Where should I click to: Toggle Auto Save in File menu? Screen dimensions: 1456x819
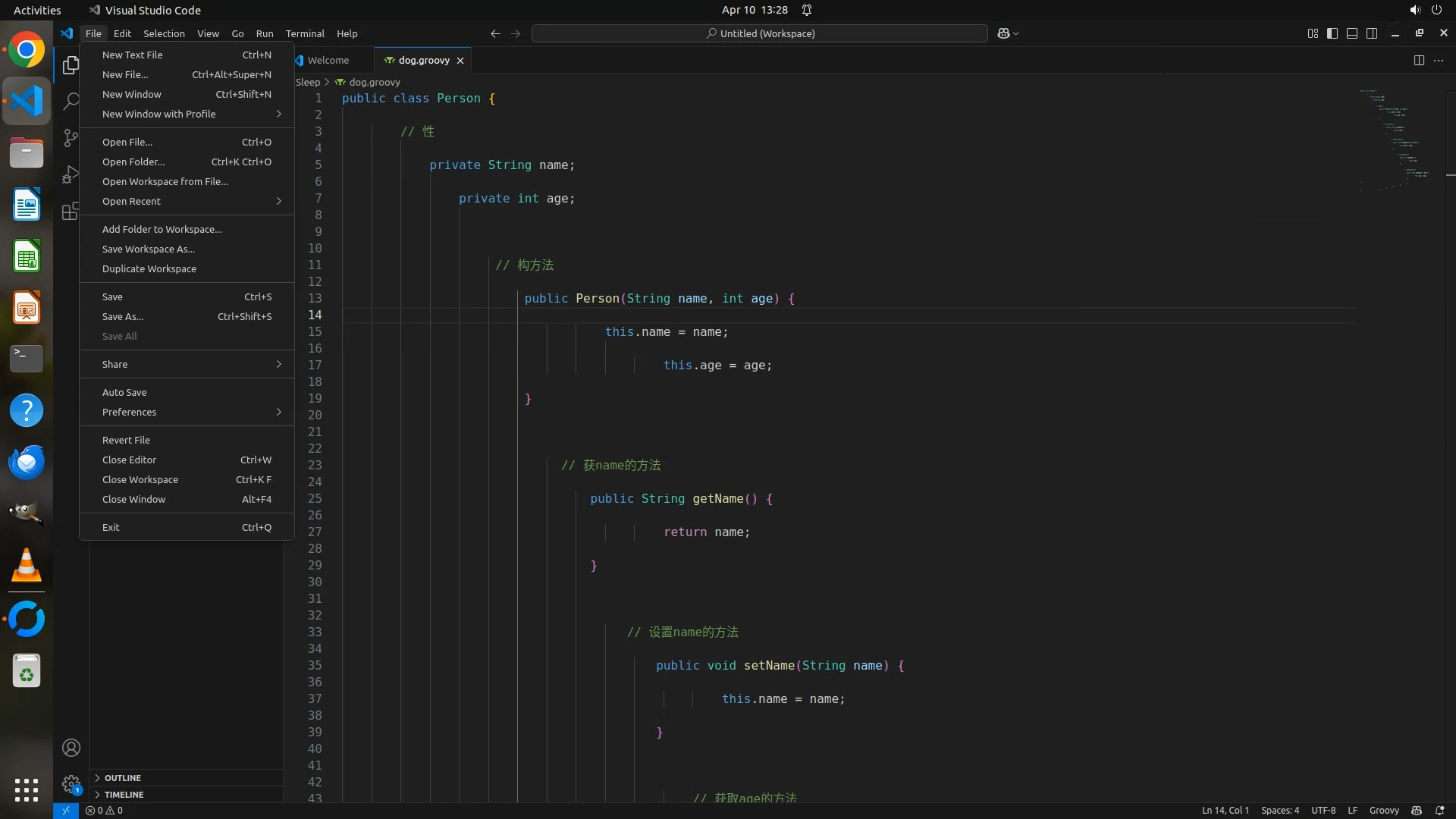point(124,392)
